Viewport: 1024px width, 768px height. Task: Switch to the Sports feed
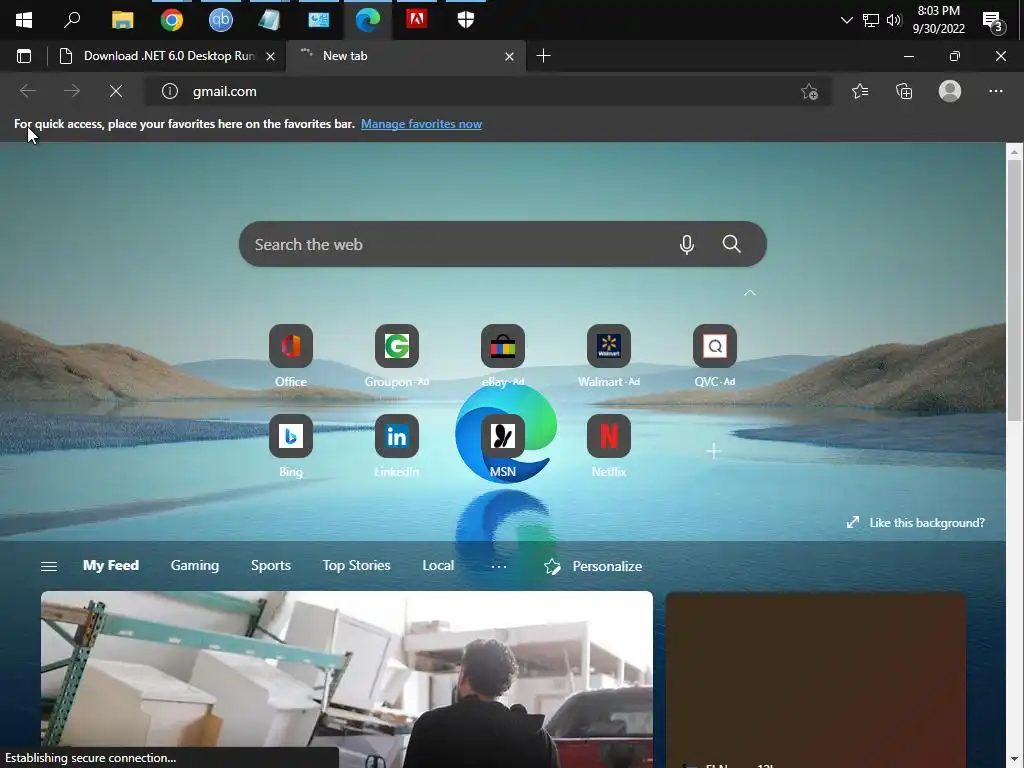tap(270, 566)
